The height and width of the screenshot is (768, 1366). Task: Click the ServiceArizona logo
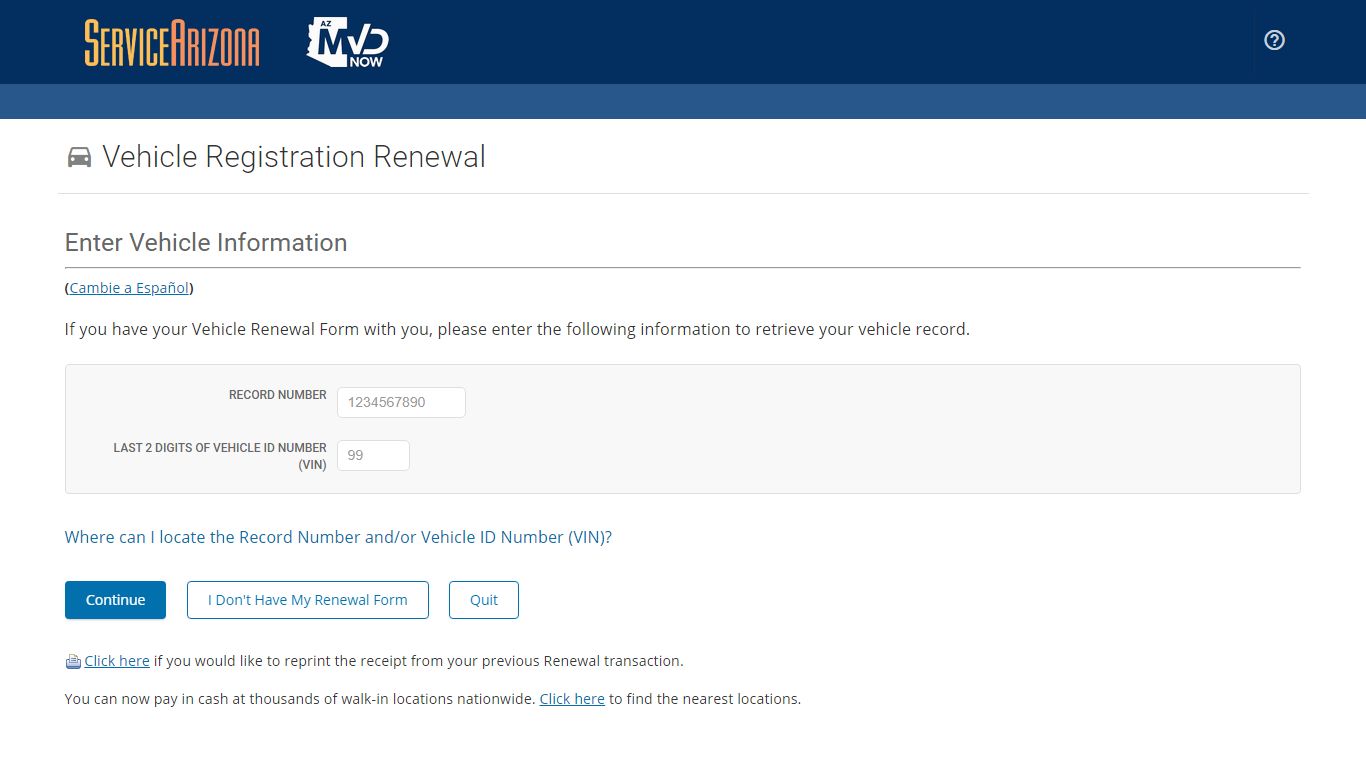pos(172,43)
